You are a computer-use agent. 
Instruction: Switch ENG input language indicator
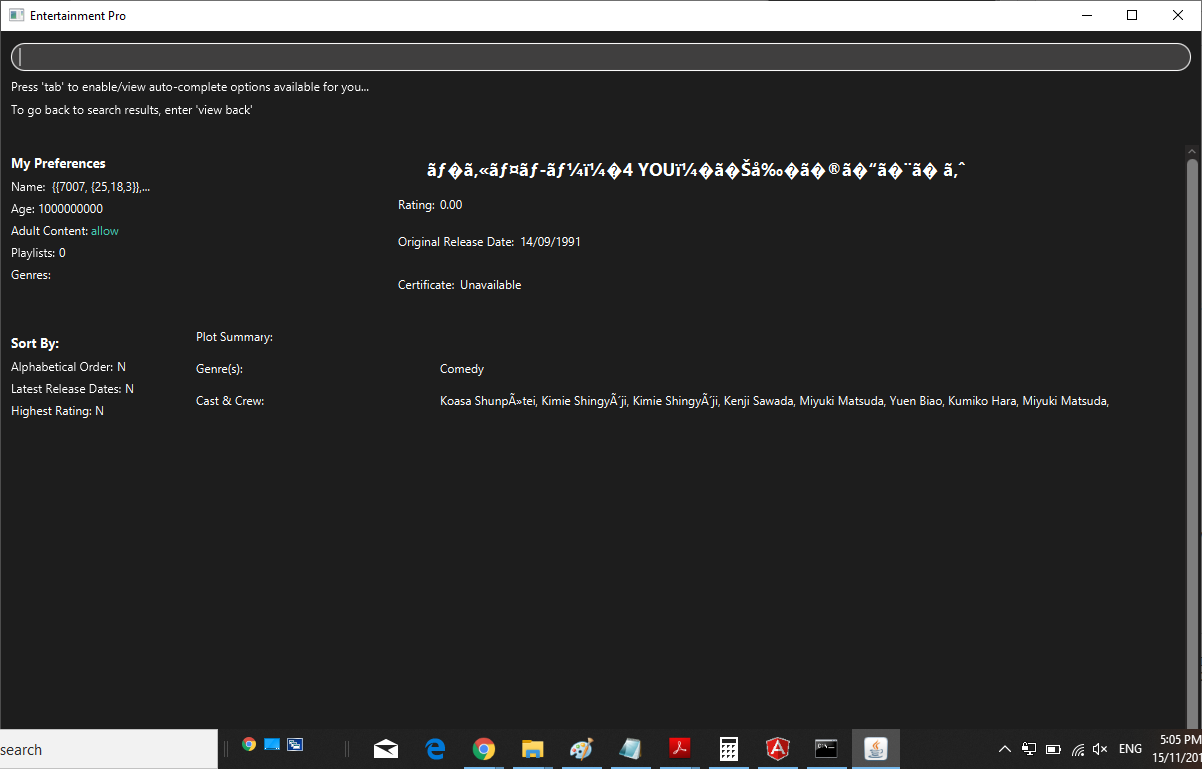1130,749
